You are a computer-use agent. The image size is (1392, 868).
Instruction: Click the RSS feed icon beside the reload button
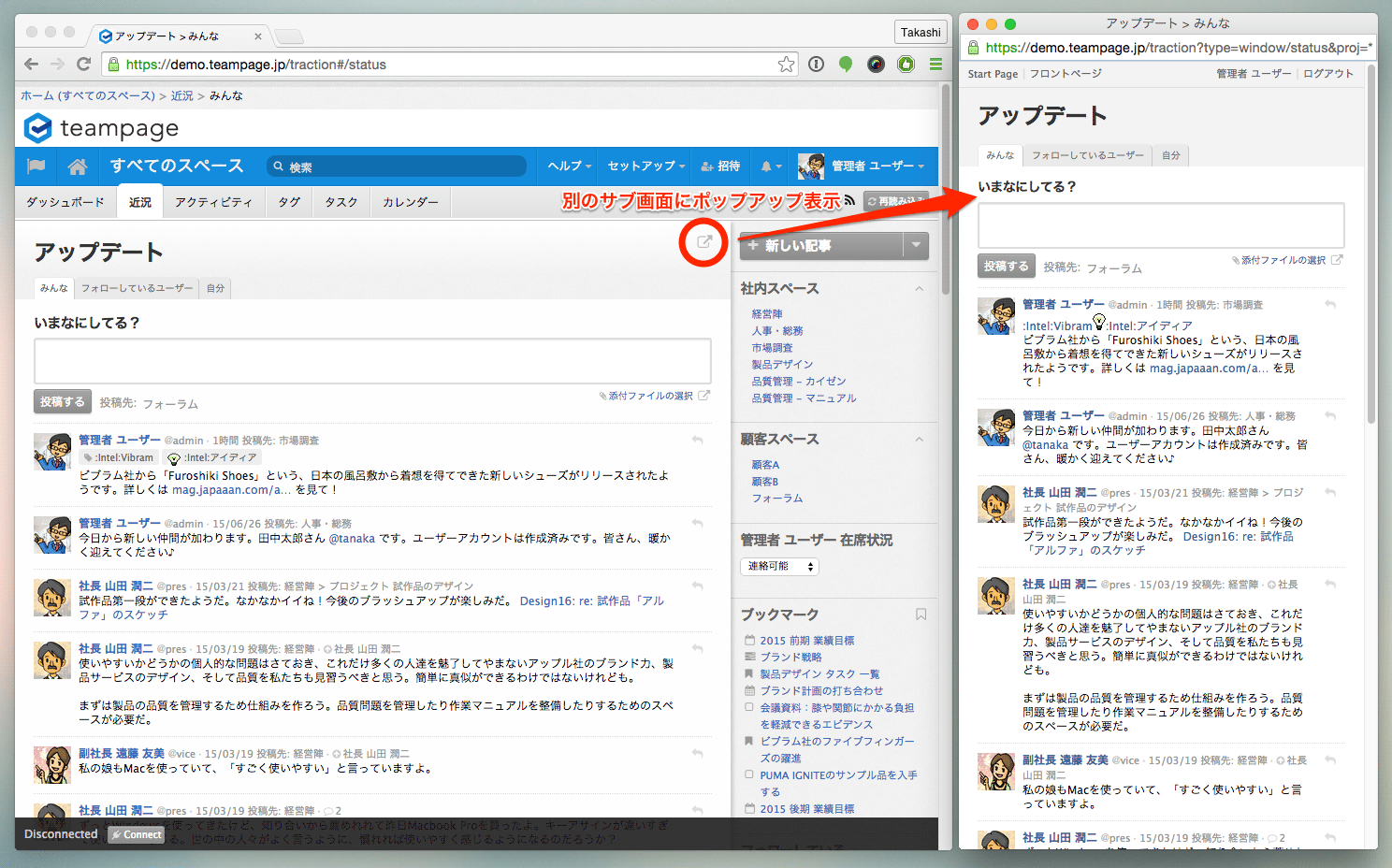click(x=849, y=199)
